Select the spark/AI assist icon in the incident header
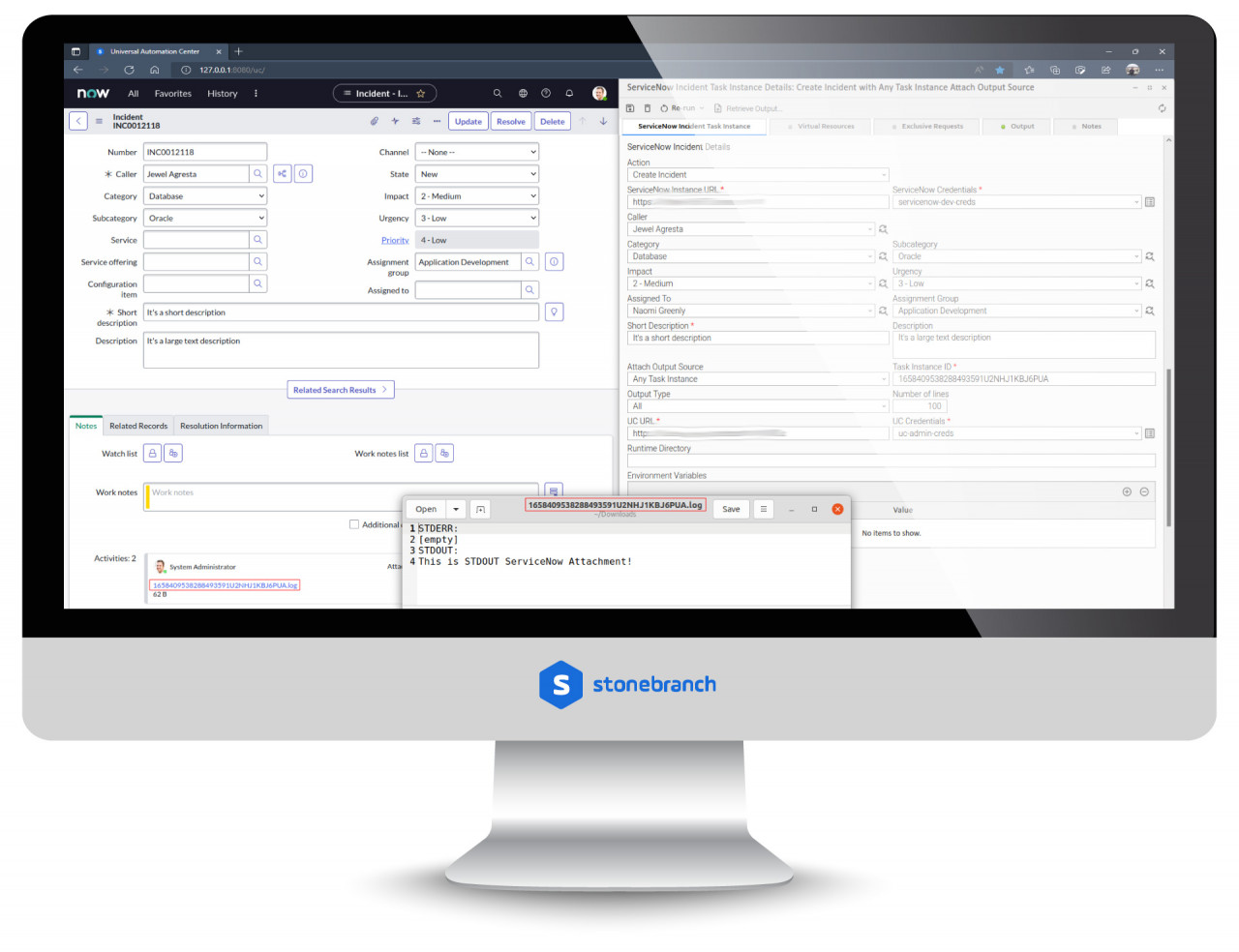Screen dimensions: 1239x952 click(397, 121)
